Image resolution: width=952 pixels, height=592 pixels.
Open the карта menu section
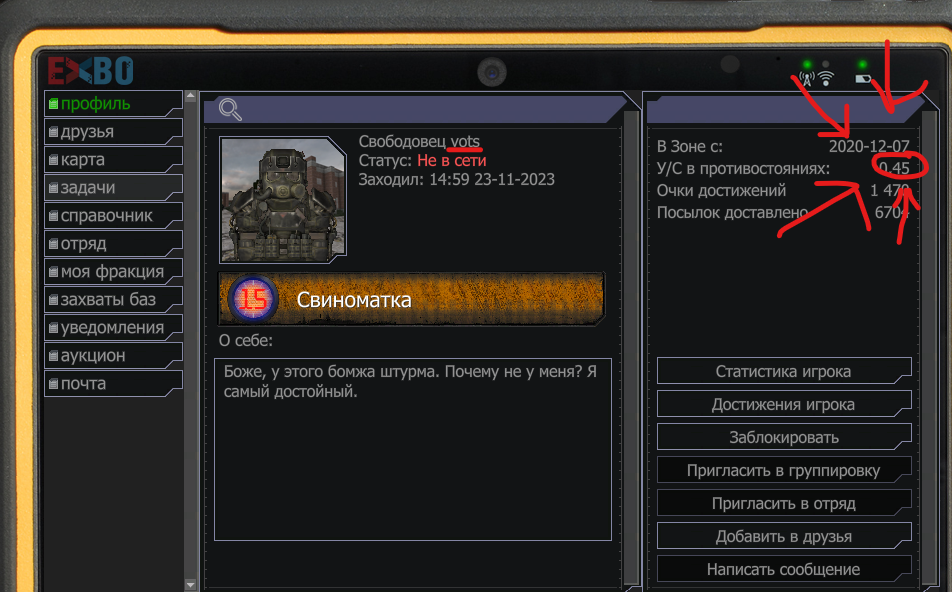(114, 160)
